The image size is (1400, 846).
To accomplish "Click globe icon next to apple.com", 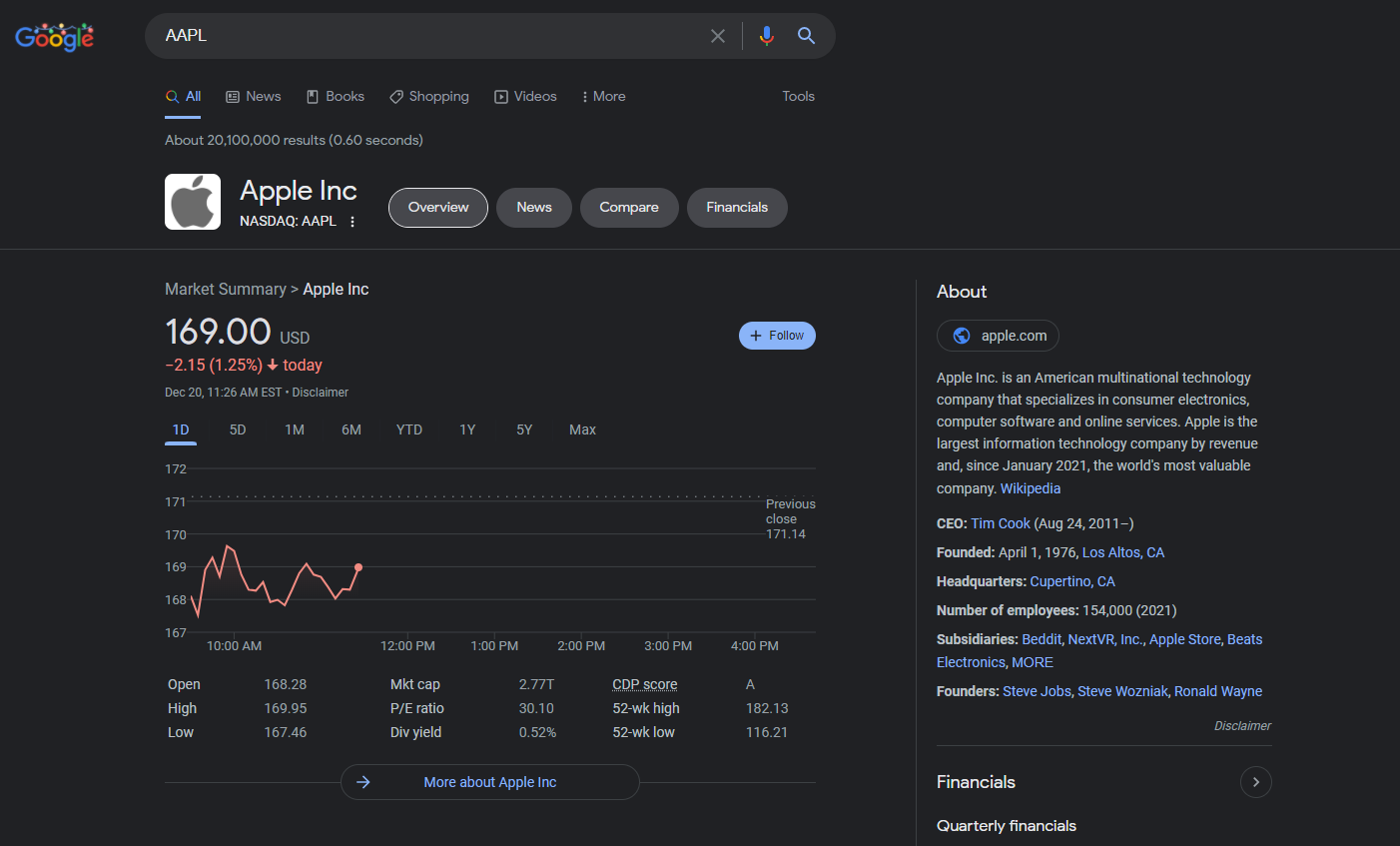I will pos(962,336).
